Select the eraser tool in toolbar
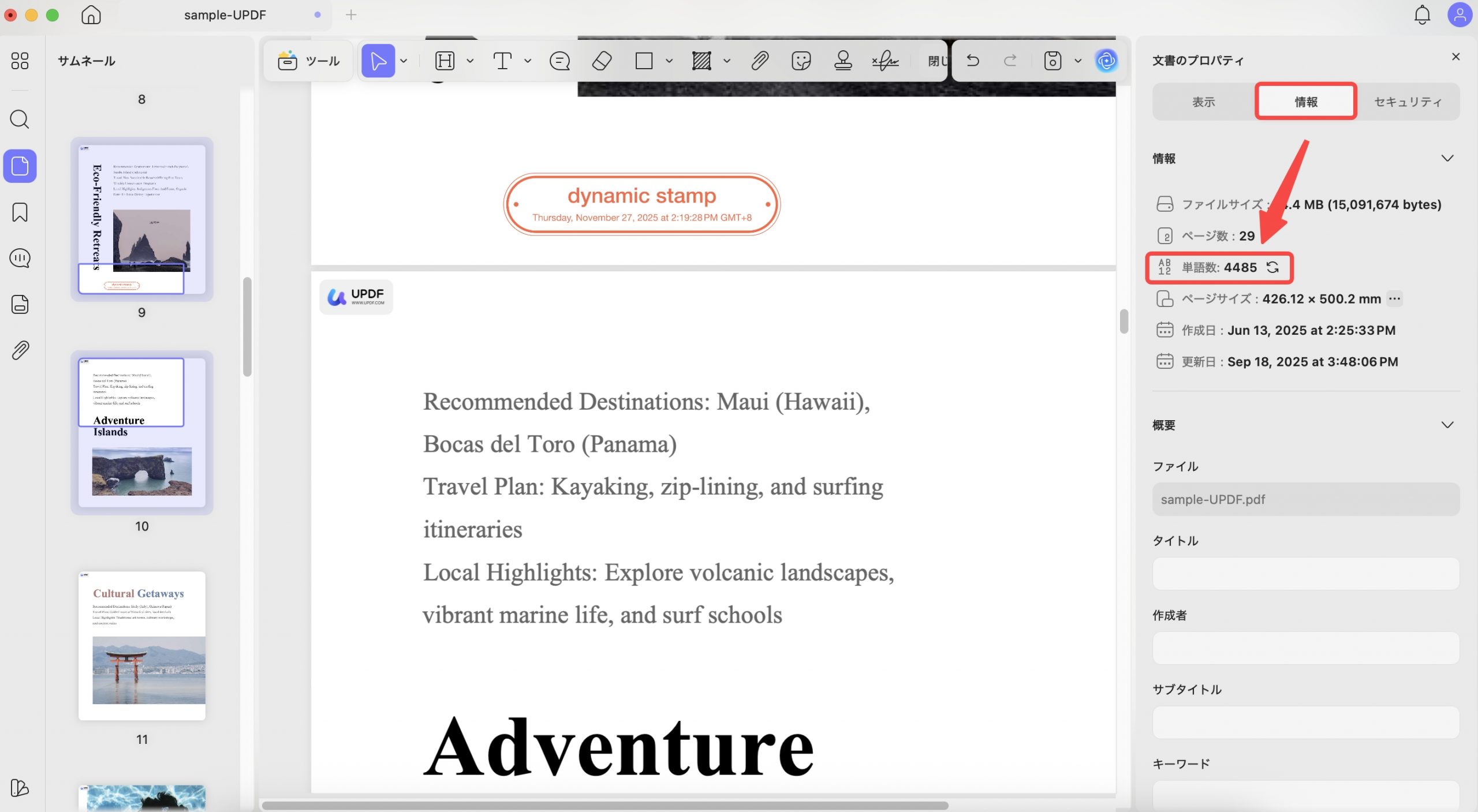This screenshot has height=812, width=1478. click(602, 61)
